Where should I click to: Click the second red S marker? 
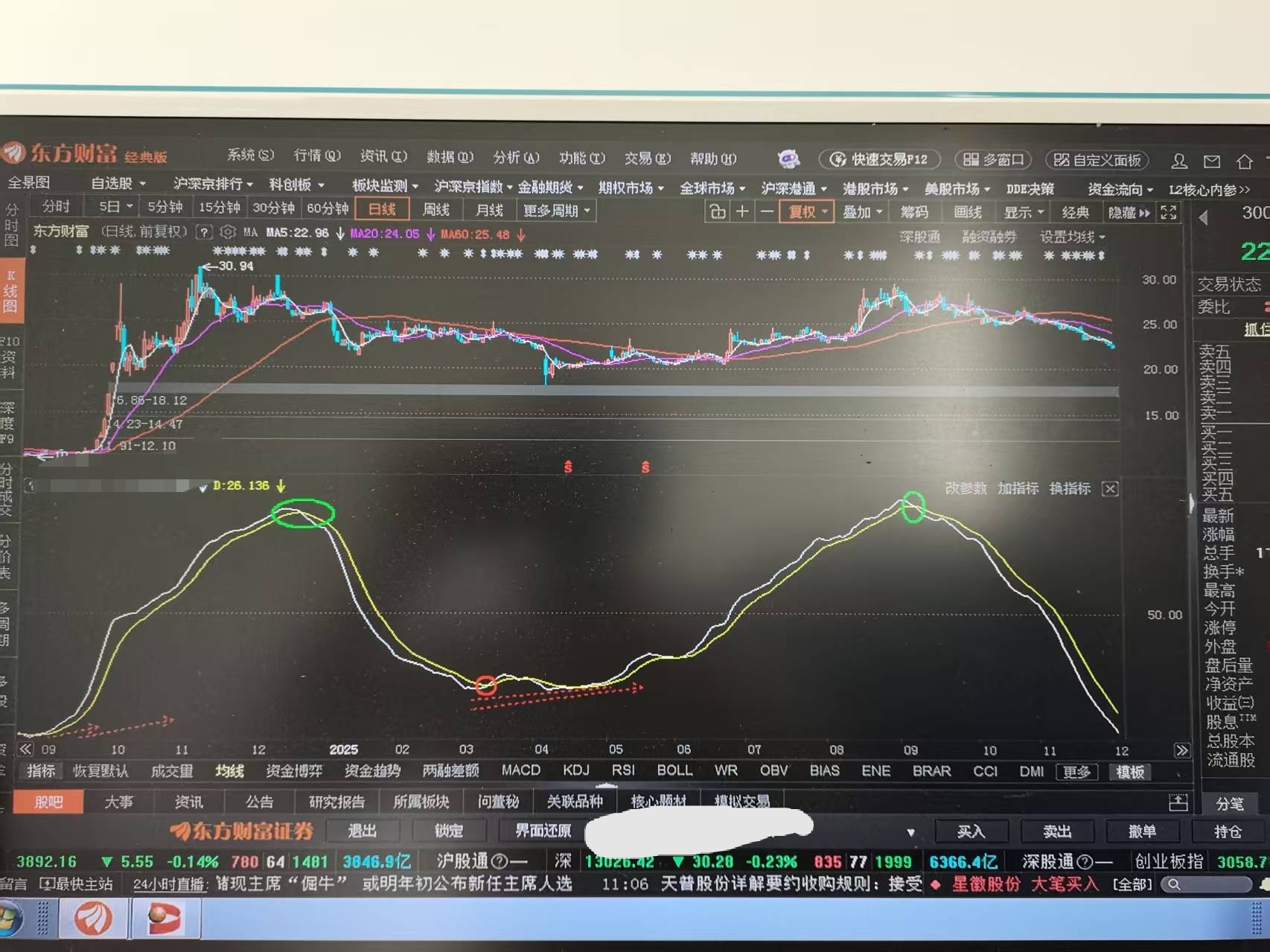pyautogui.click(x=645, y=467)
